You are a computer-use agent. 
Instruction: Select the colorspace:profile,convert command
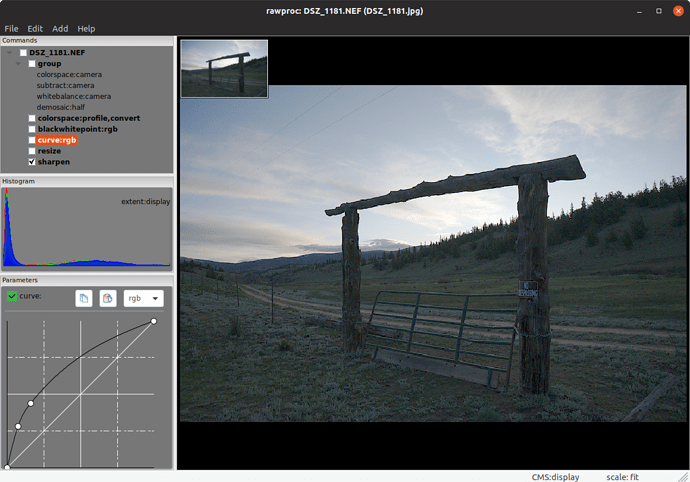[x=88, y=118]
